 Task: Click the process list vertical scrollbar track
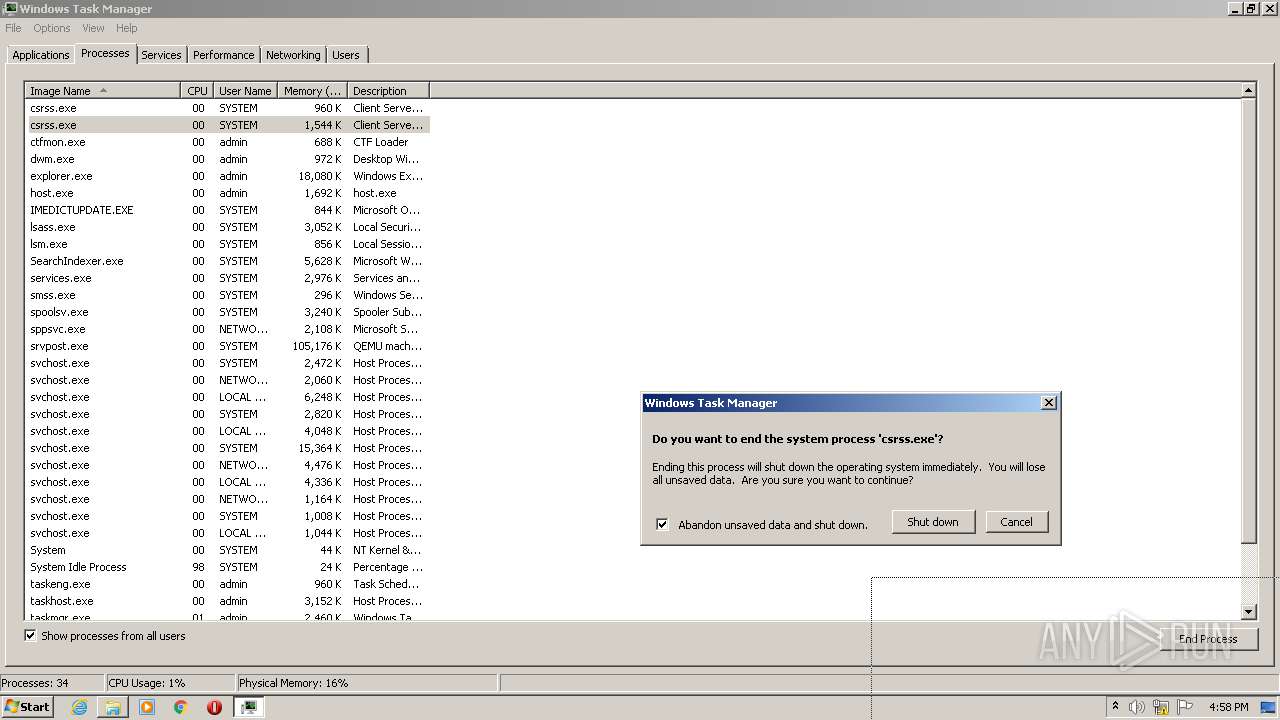pyautogui.click(x=1248, y=572)
